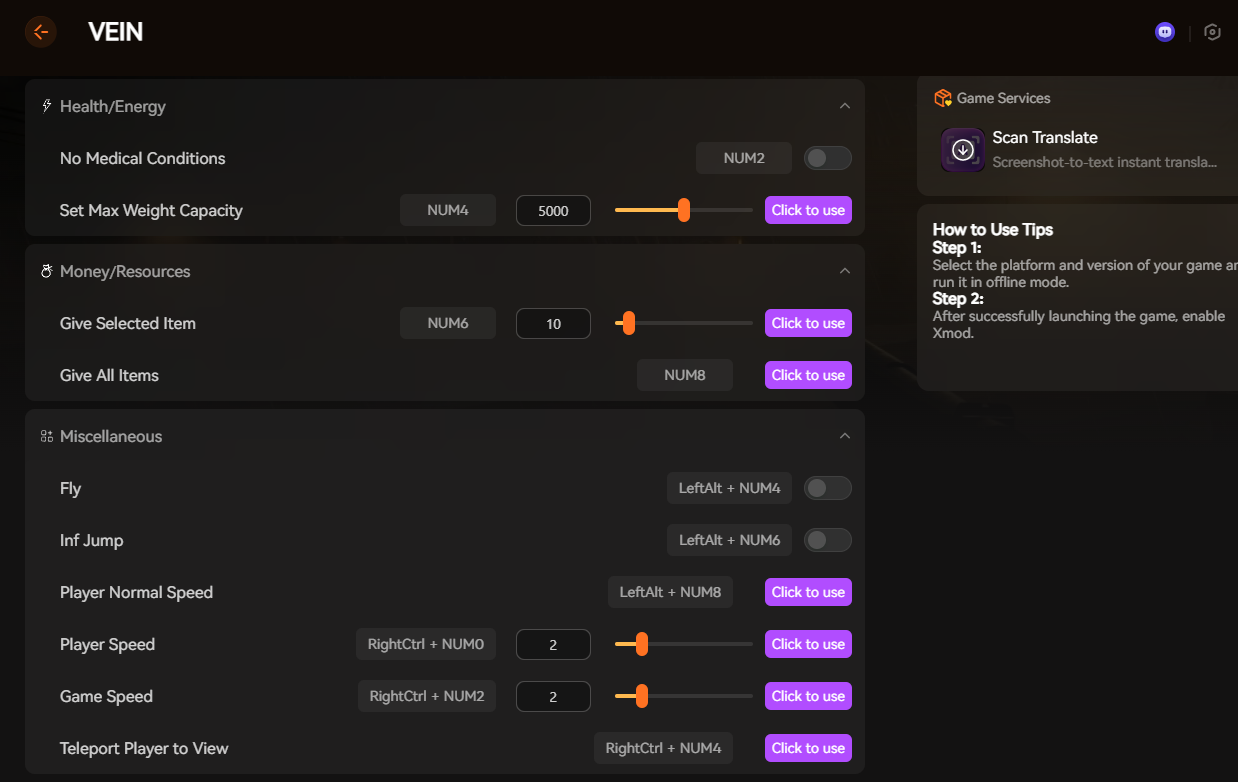Image resolution: width=1238 pixels, height=782 pixels.
Task: Open the Discord icon in header
Action: point(1164,32)
